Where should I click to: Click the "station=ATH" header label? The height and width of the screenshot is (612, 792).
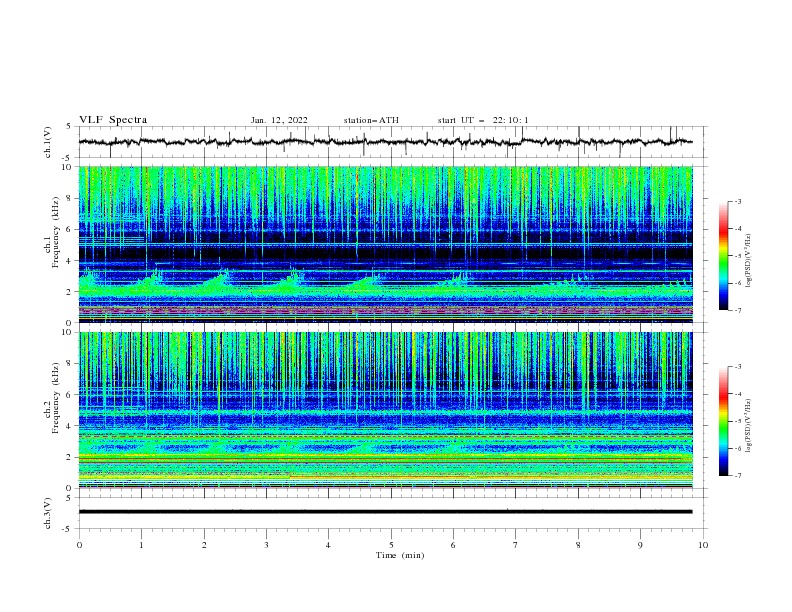(371, 120)
